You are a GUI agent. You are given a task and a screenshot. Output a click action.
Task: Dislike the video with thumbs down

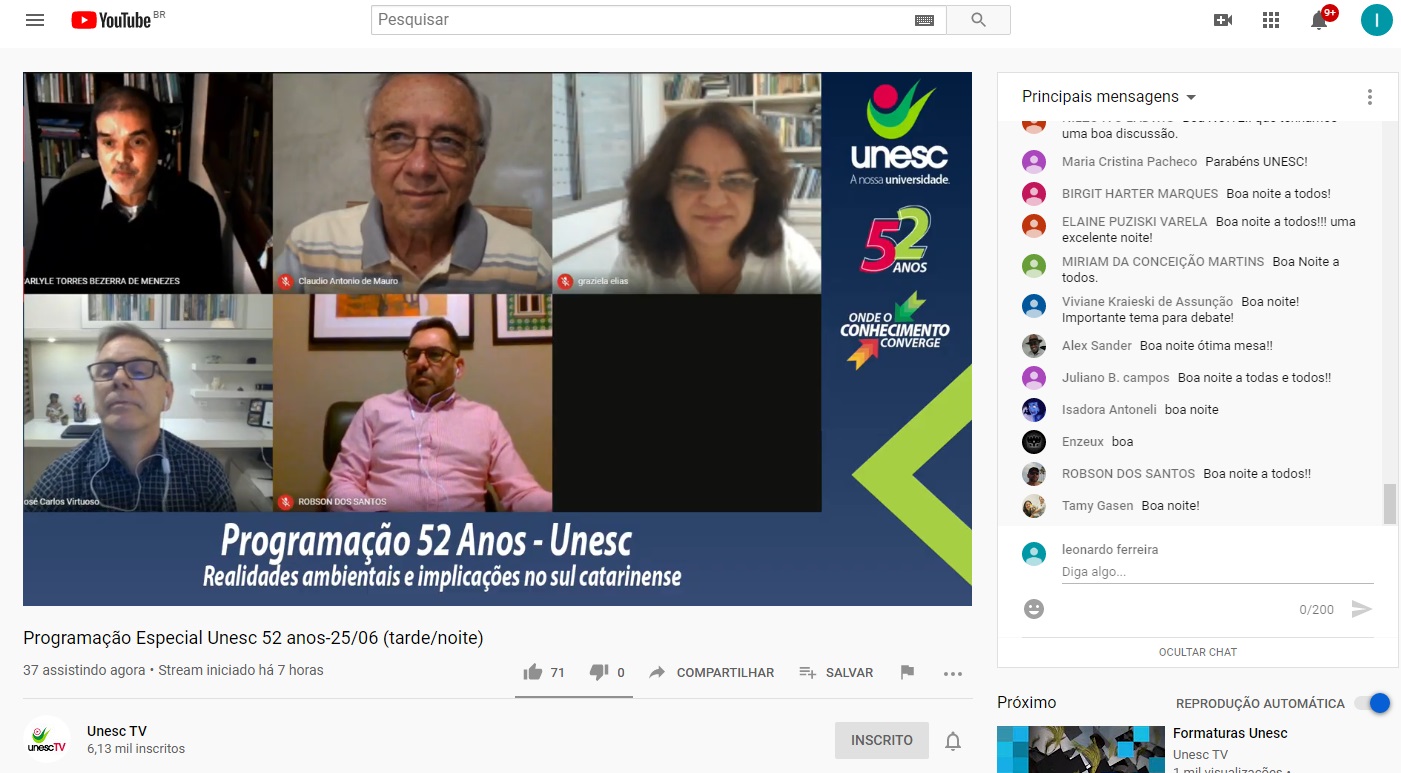click(599, 672)
